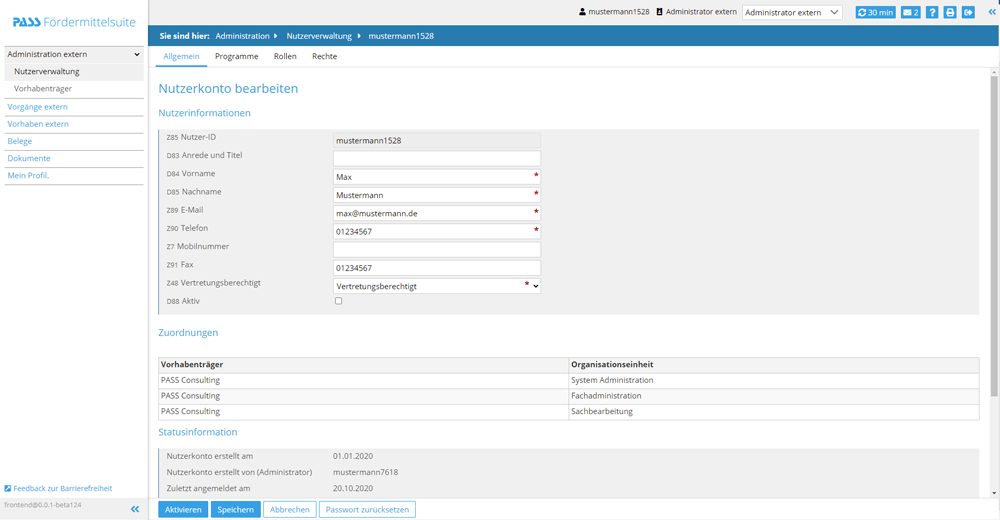Refresh the 30 min session timer

[875, 12]
